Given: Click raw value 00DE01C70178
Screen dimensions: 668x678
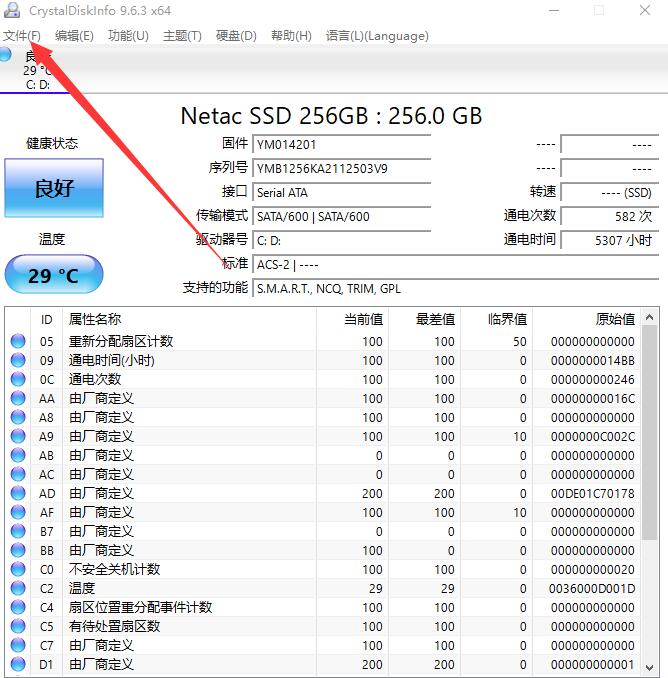Looking at the screenshot, I should point(593,493).
